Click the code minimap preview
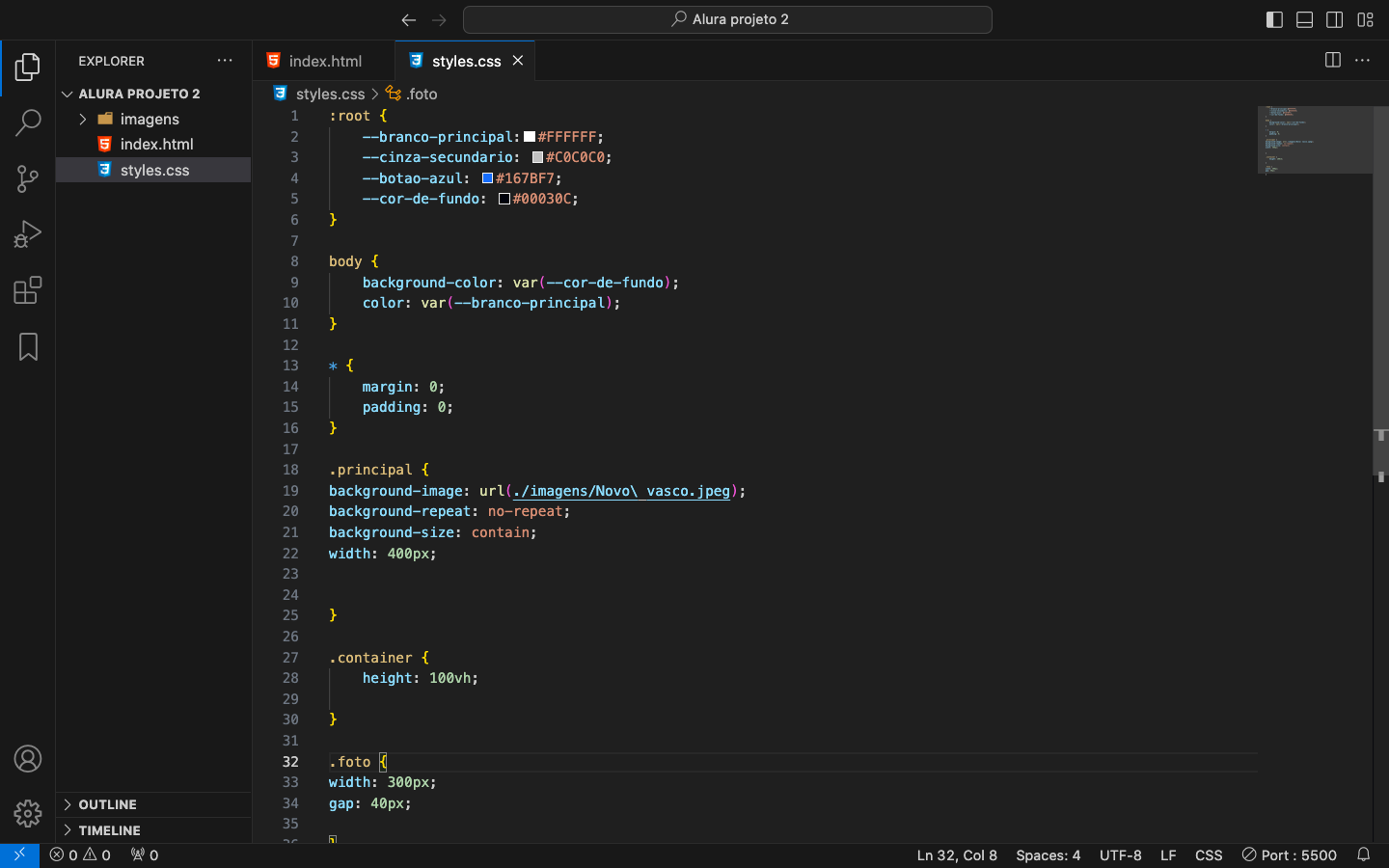Screen dimensions: 1389x868 [1315, 140]
